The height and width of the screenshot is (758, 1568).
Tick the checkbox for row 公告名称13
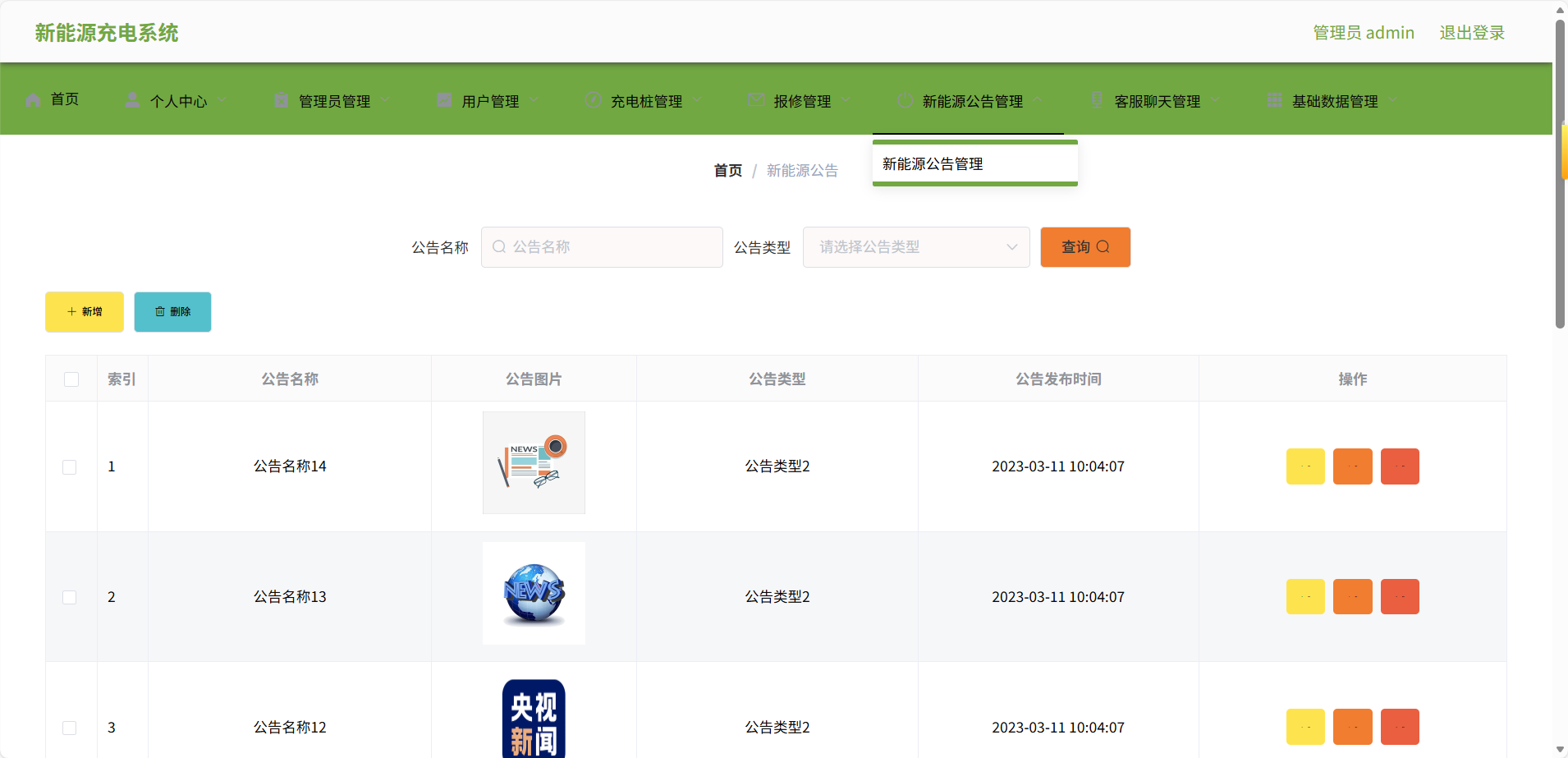(70, 597)
